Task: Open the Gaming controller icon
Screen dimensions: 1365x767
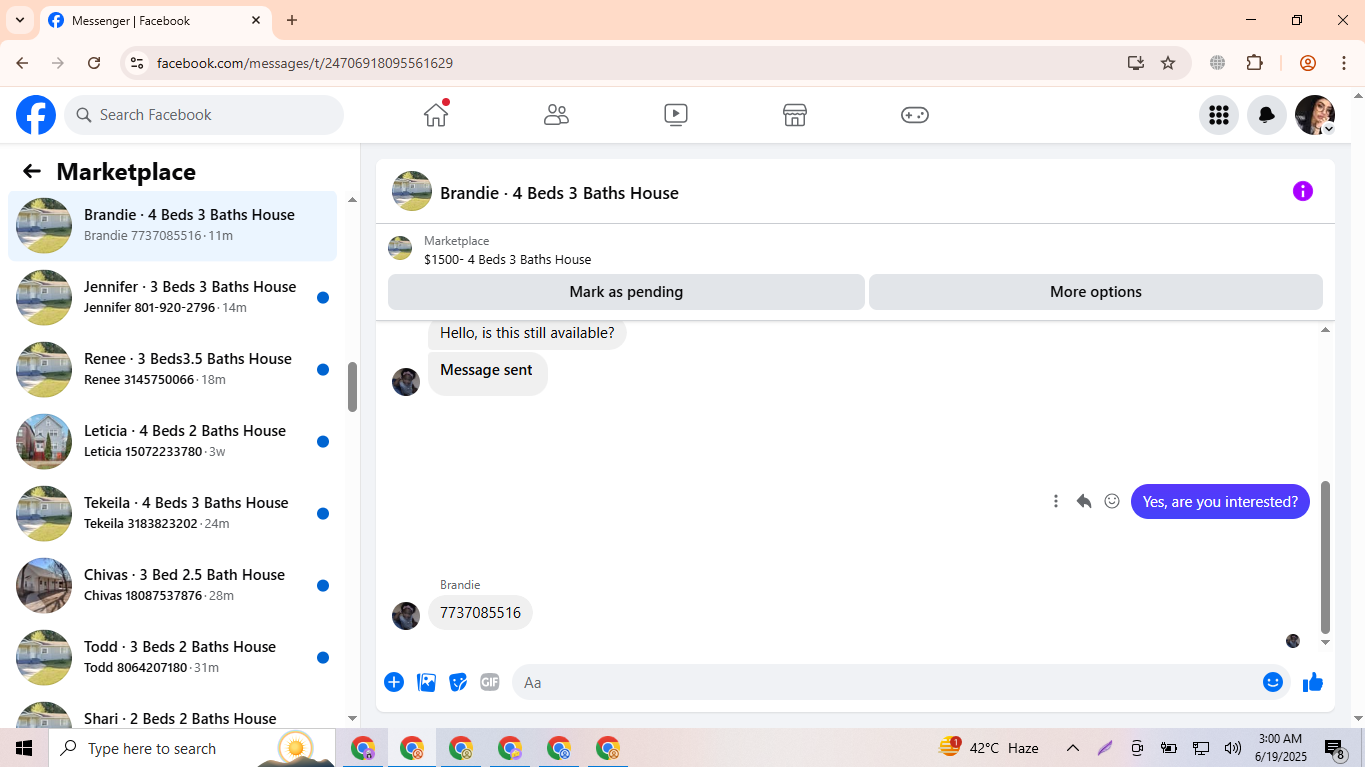Action: tap(915, 115)
